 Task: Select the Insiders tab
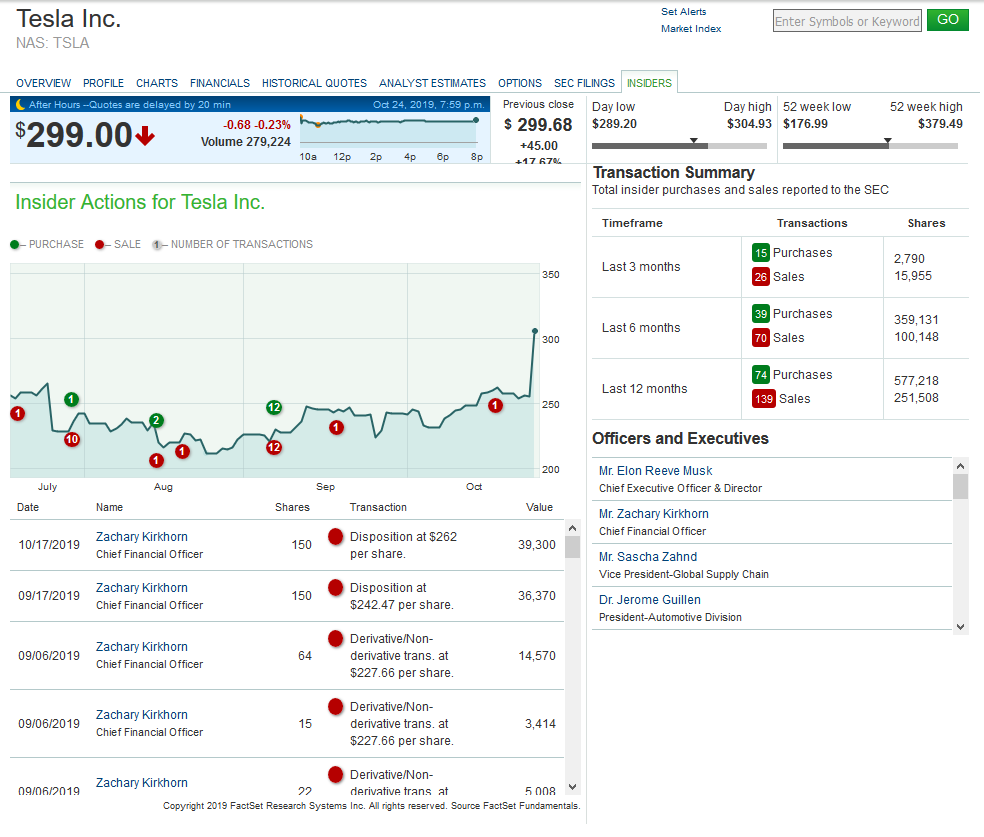(649, 83)
